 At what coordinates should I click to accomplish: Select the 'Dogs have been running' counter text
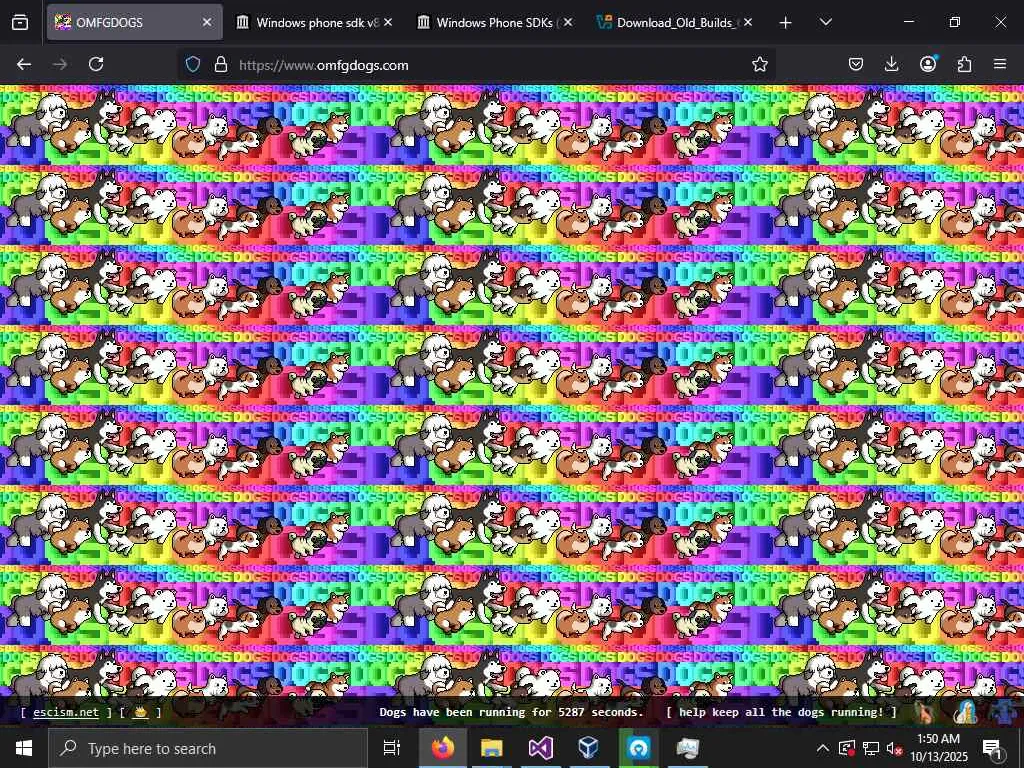point(511,712)
